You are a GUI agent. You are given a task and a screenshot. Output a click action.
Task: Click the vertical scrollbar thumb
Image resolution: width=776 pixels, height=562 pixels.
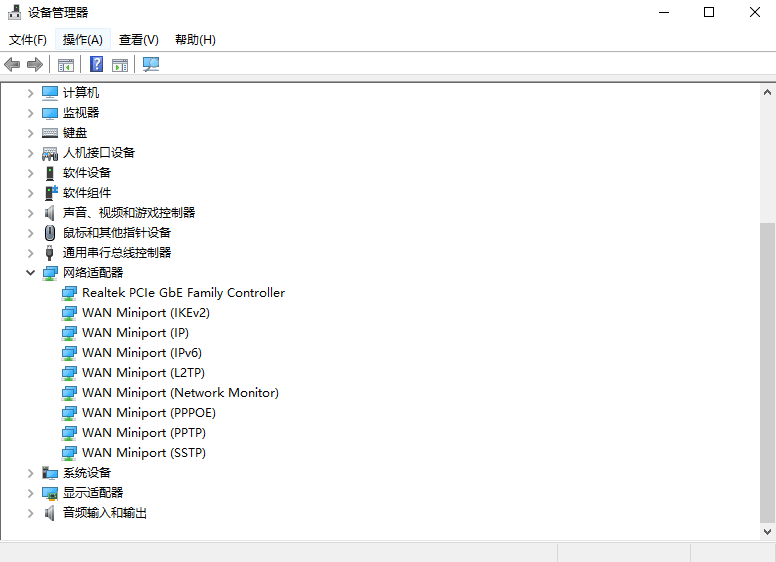[x=768, y=372]
